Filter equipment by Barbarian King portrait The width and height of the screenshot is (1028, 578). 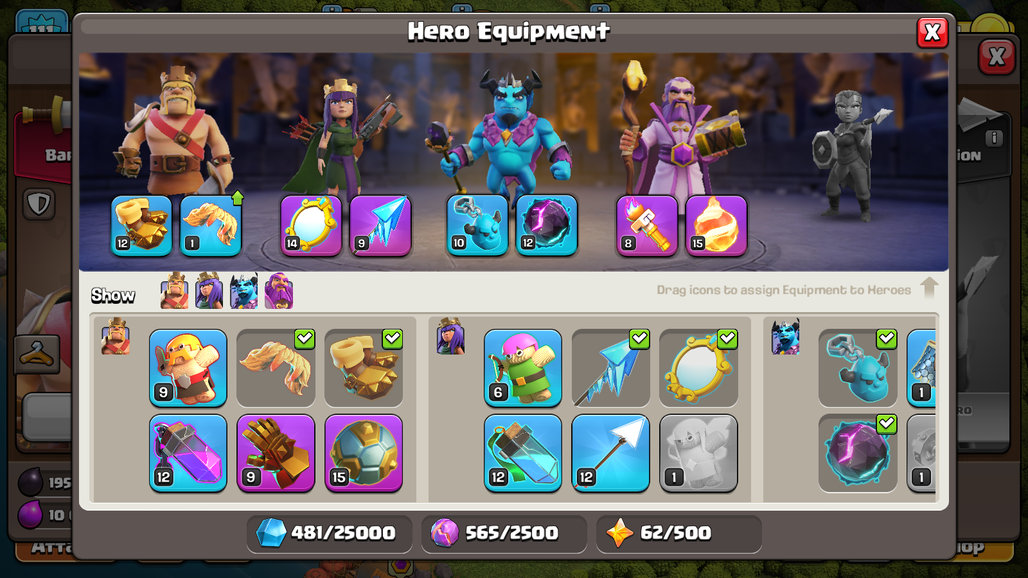(174, 290)
